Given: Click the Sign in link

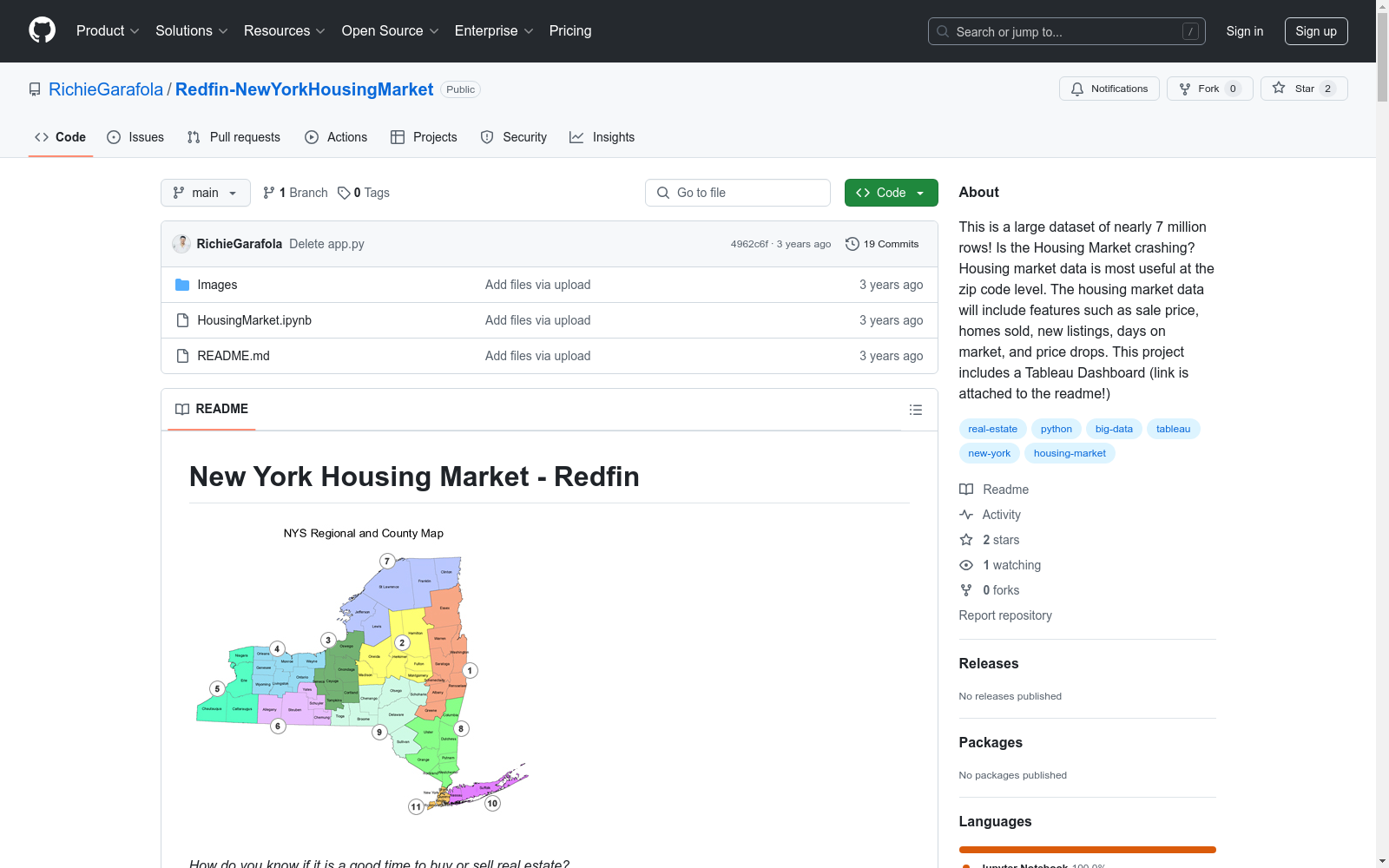Looking at the screenshot, I should click(x=1245, y=31).
